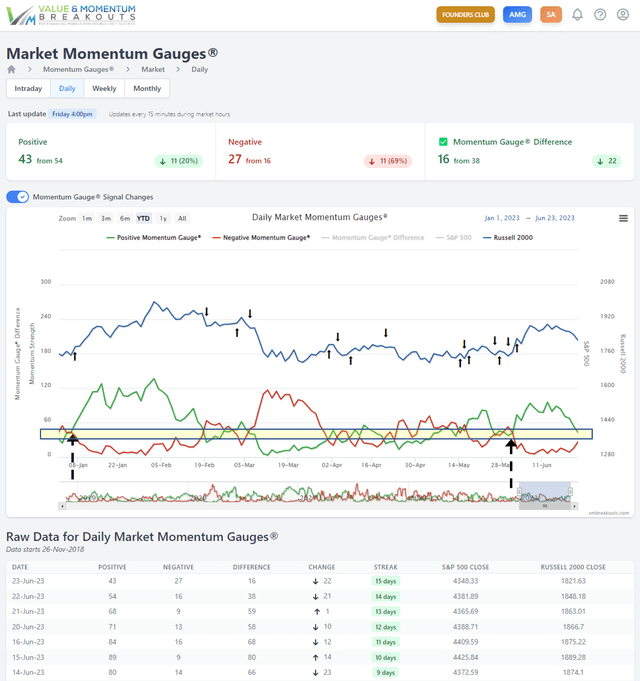Click the Daily breadcrumb item
640x681 pixels.
200,69
